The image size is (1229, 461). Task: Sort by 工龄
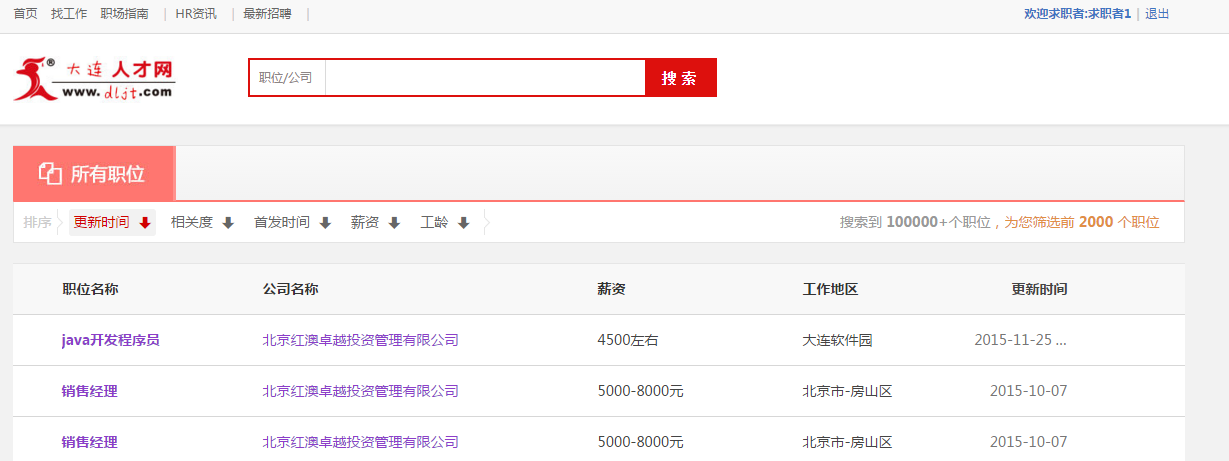[434, 223]
